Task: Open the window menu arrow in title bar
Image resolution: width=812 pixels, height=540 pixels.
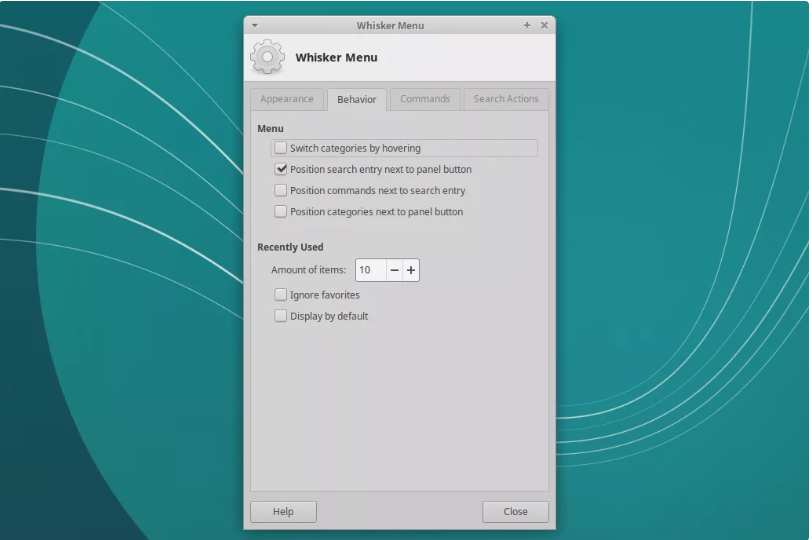Action: tap(255, 25)
